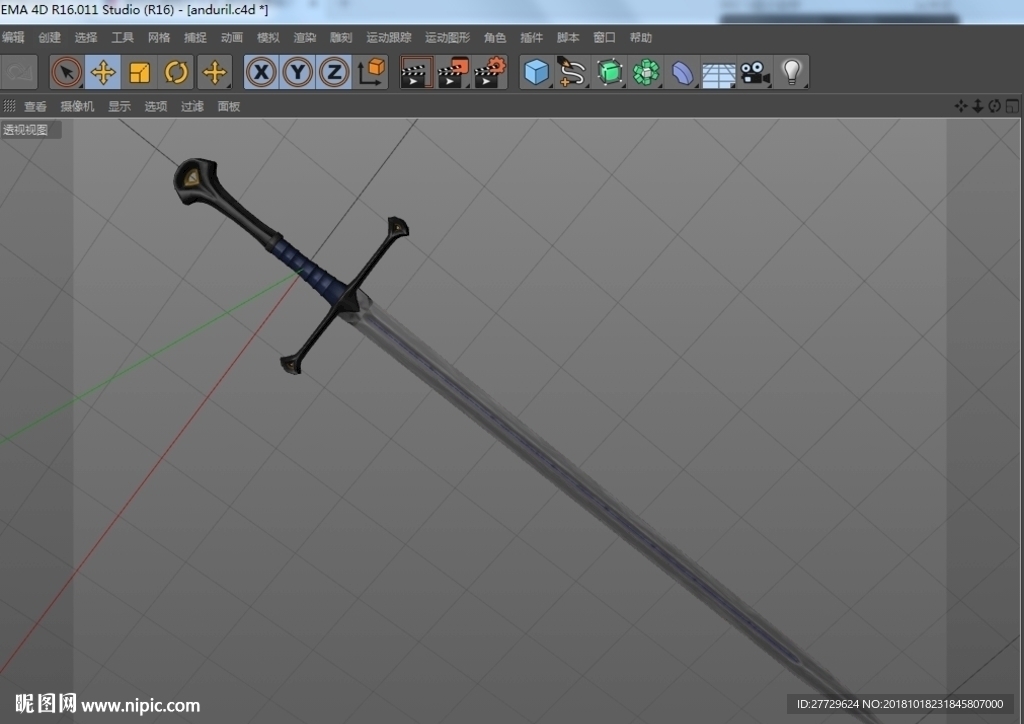The width and height of the screenshot is (1024, 724).
Task: Click the viewport orbit rotate icon
Action: (995, 106)
